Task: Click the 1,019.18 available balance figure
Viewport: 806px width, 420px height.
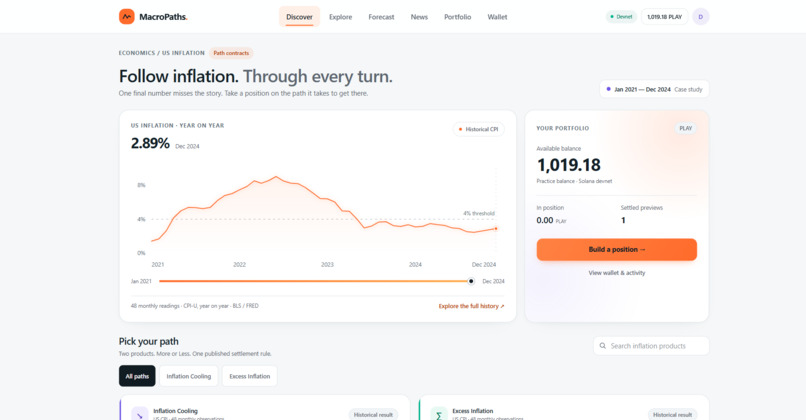Action: coord(569,165)
